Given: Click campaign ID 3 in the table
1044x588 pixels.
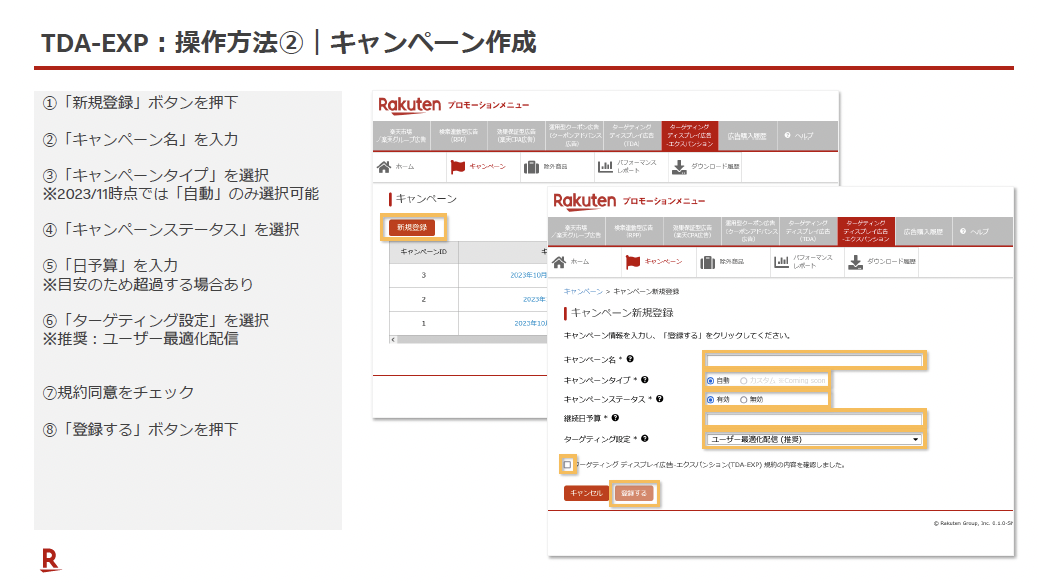Looking at the screenshot, I should coord(423,275).
